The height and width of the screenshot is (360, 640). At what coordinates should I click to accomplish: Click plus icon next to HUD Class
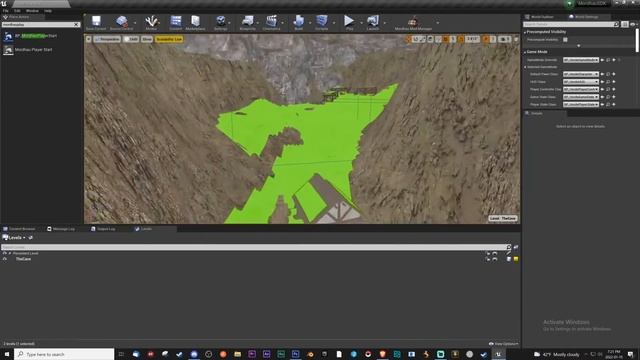point(614,82)
